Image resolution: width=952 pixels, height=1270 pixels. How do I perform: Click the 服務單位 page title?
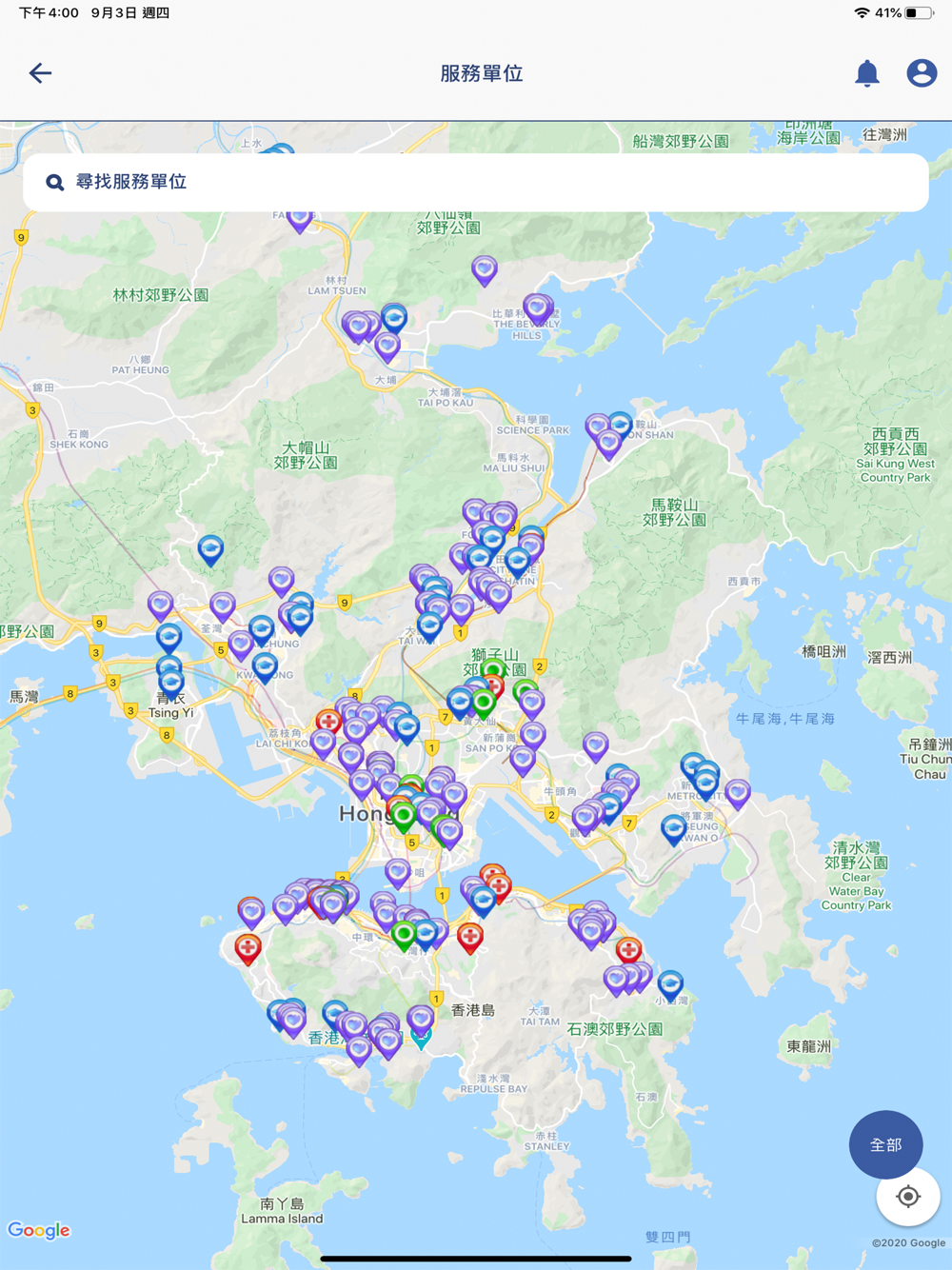pos(482,73)
